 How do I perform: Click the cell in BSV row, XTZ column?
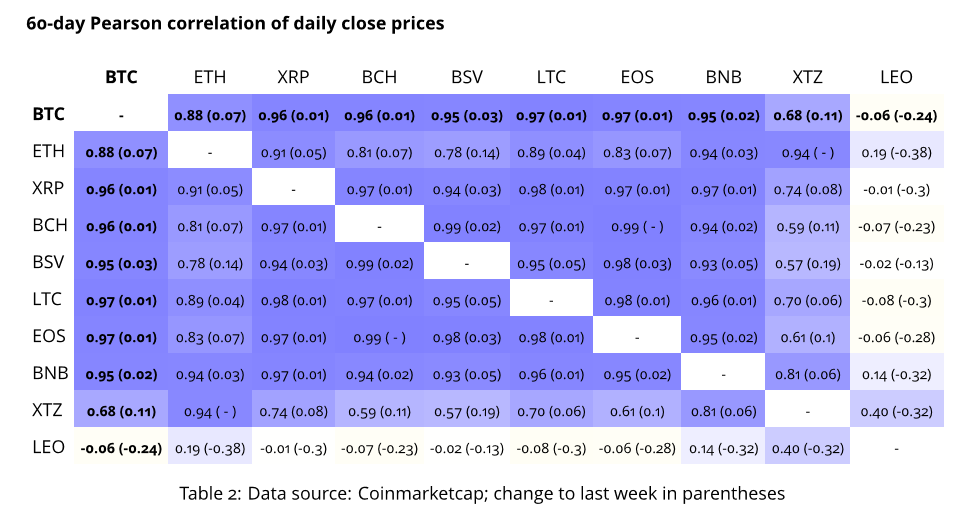[809, 263]
